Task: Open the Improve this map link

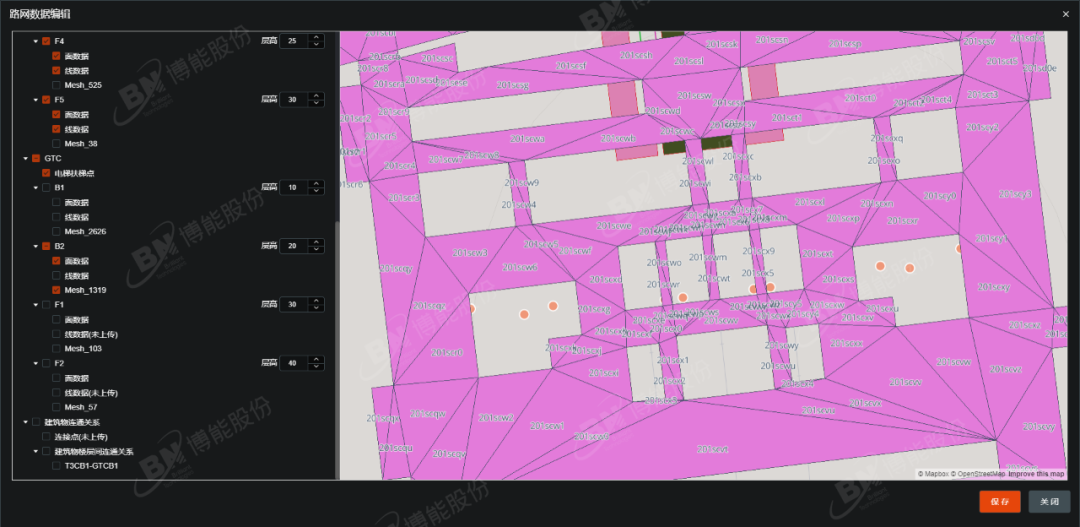Action: (x=1036, y=474)
